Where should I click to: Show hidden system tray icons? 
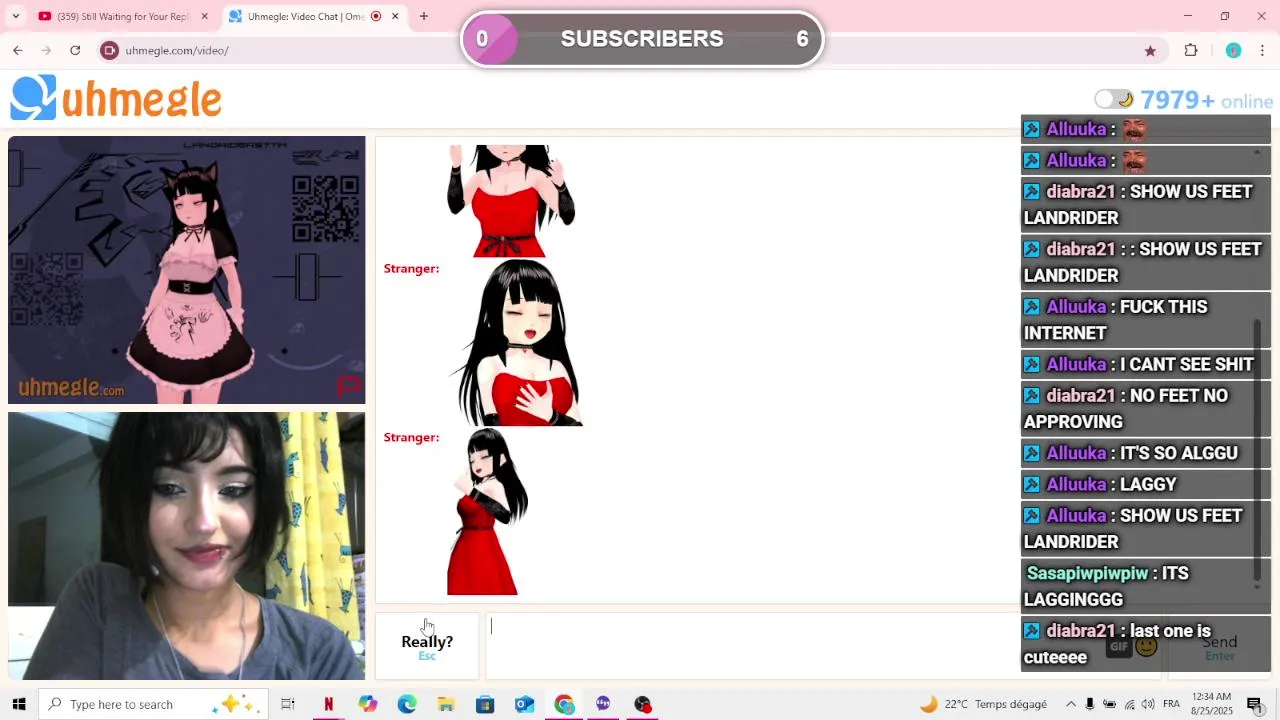click(1071, 704)
